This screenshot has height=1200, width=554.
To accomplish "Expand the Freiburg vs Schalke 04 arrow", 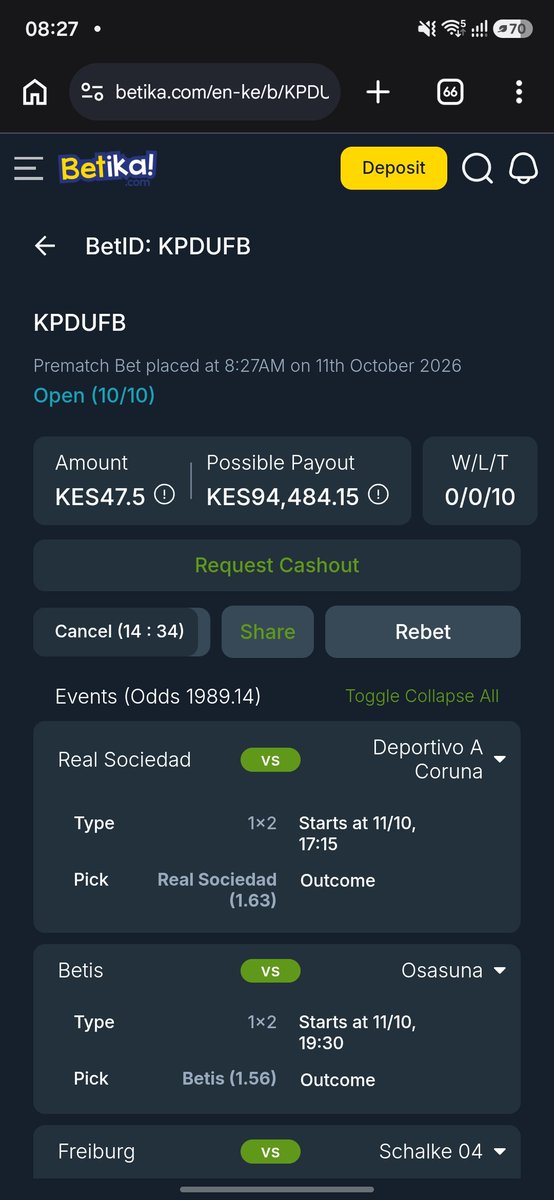I will (x=500, y=1152).
